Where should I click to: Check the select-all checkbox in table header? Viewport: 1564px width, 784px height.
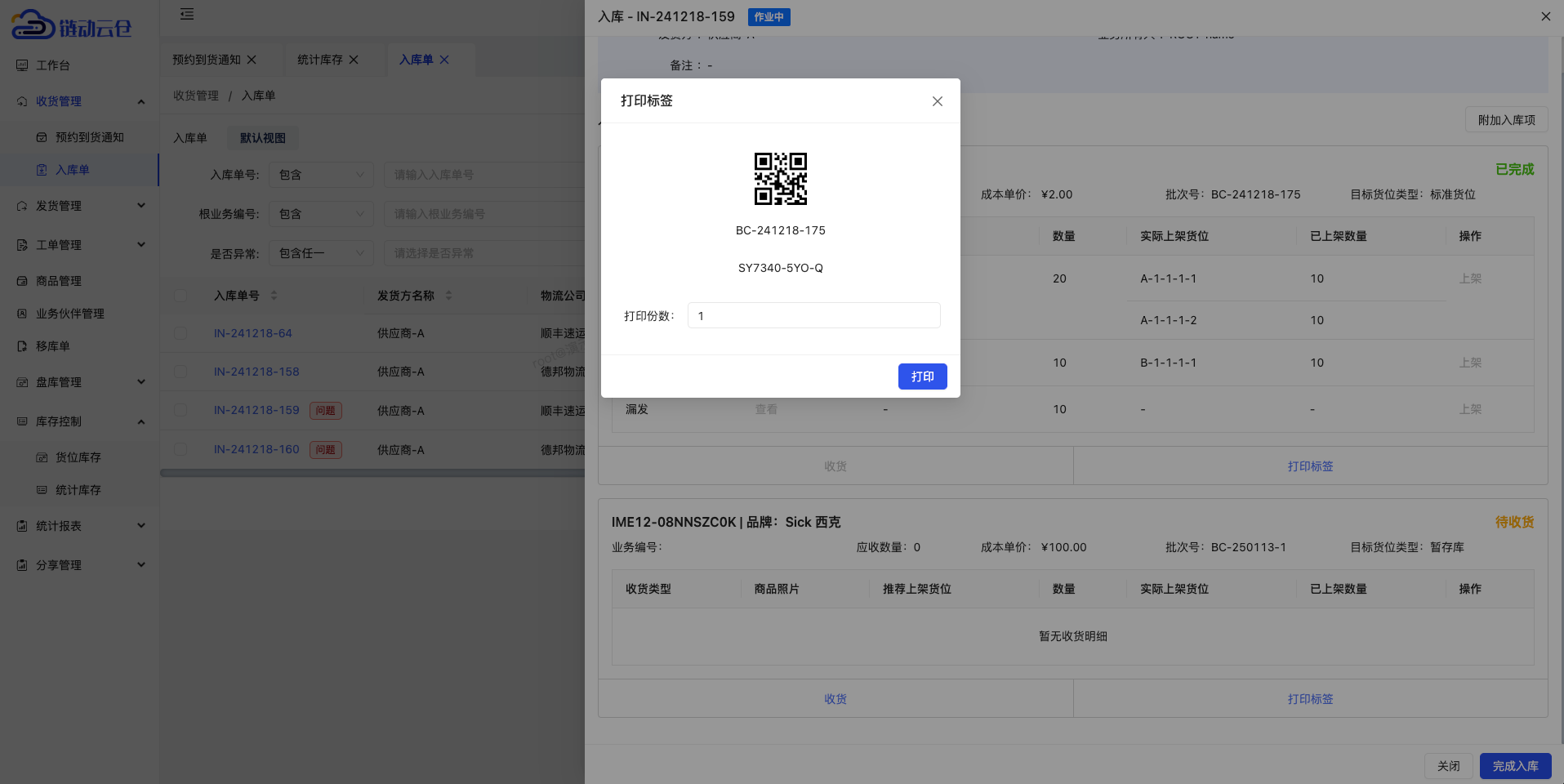point(180,296)
